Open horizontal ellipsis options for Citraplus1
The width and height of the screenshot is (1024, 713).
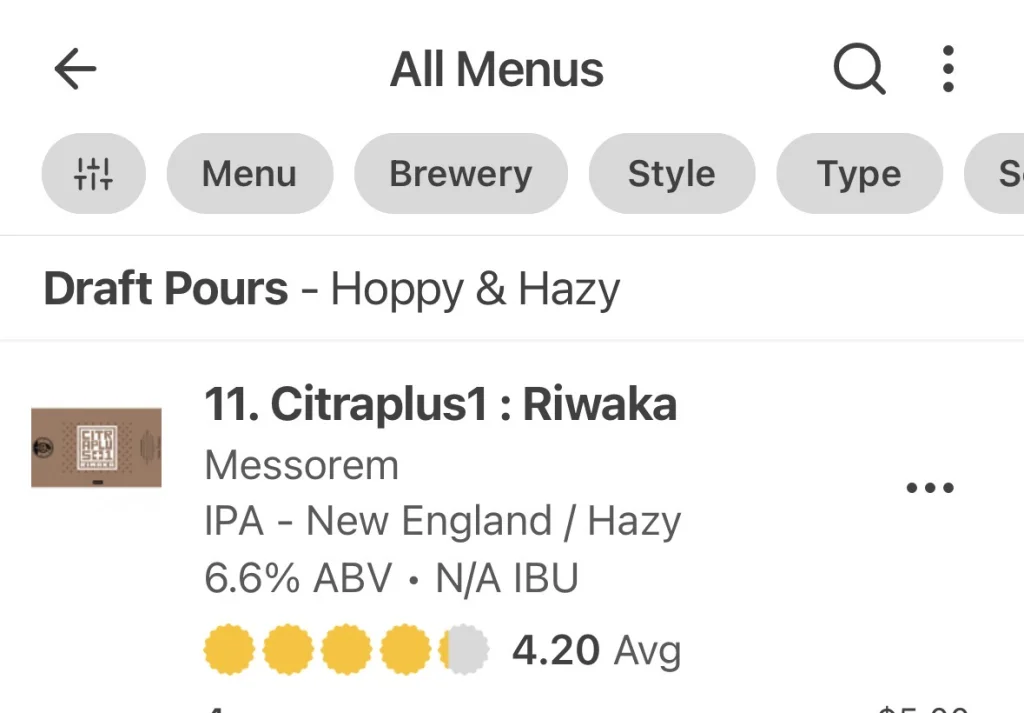click(x=930, y=488)
